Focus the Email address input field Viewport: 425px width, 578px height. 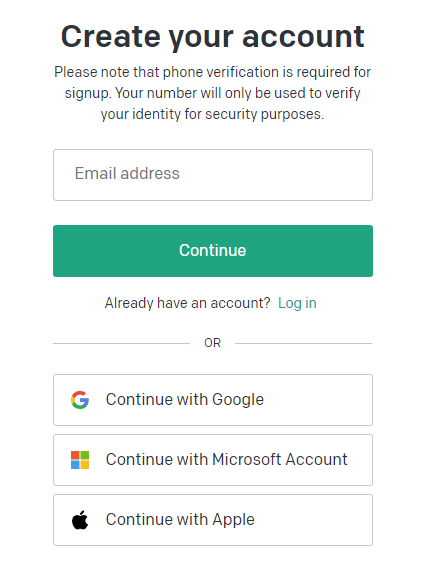click(x=213, y=175)
